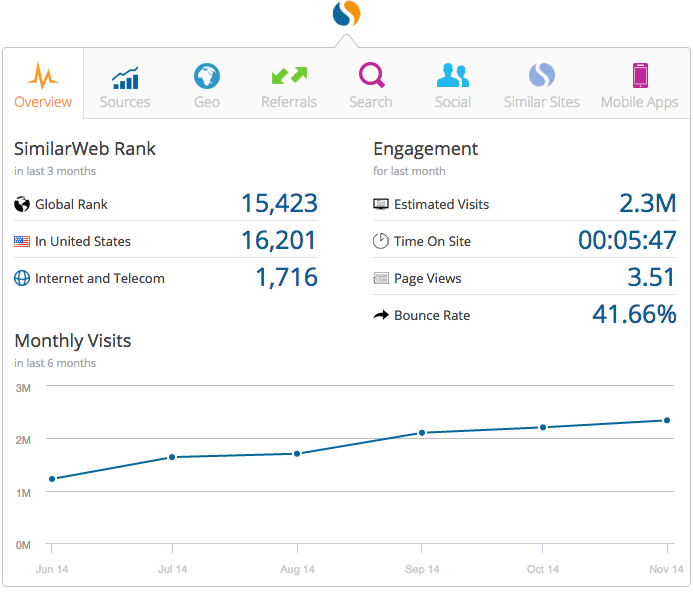Click the Internet and Telecom label
Screen dimensions: 693x597
[99, 278]
